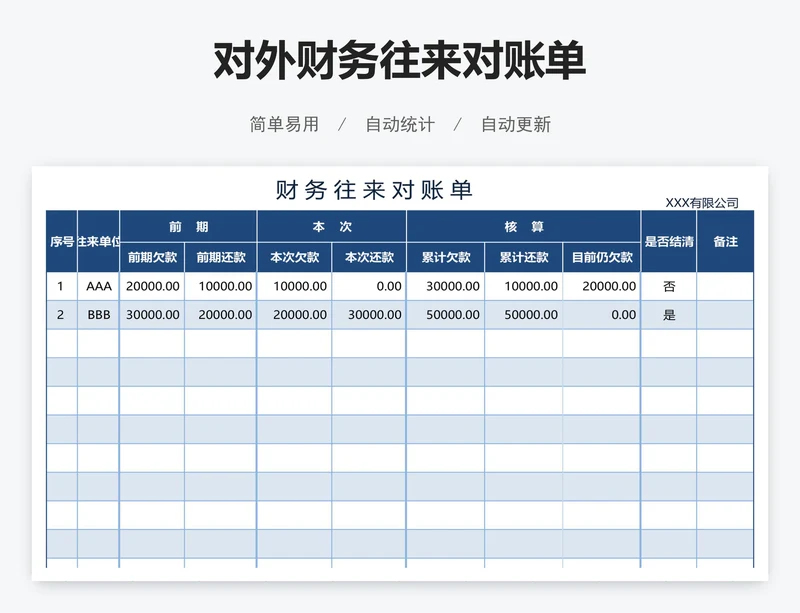
Task: Select the 是 cell in BBB row
Action: tap(668, 315)
